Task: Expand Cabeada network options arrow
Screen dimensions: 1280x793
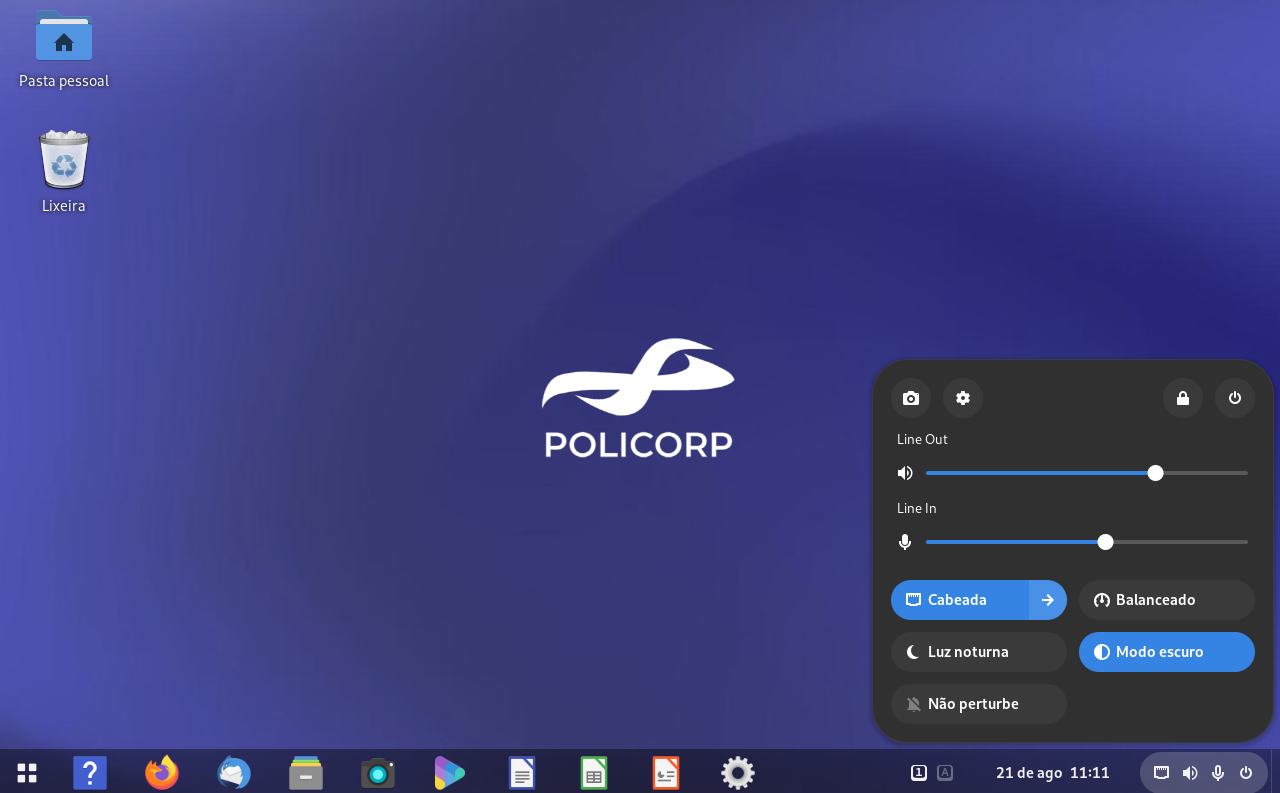Action: pos(1048,600)
